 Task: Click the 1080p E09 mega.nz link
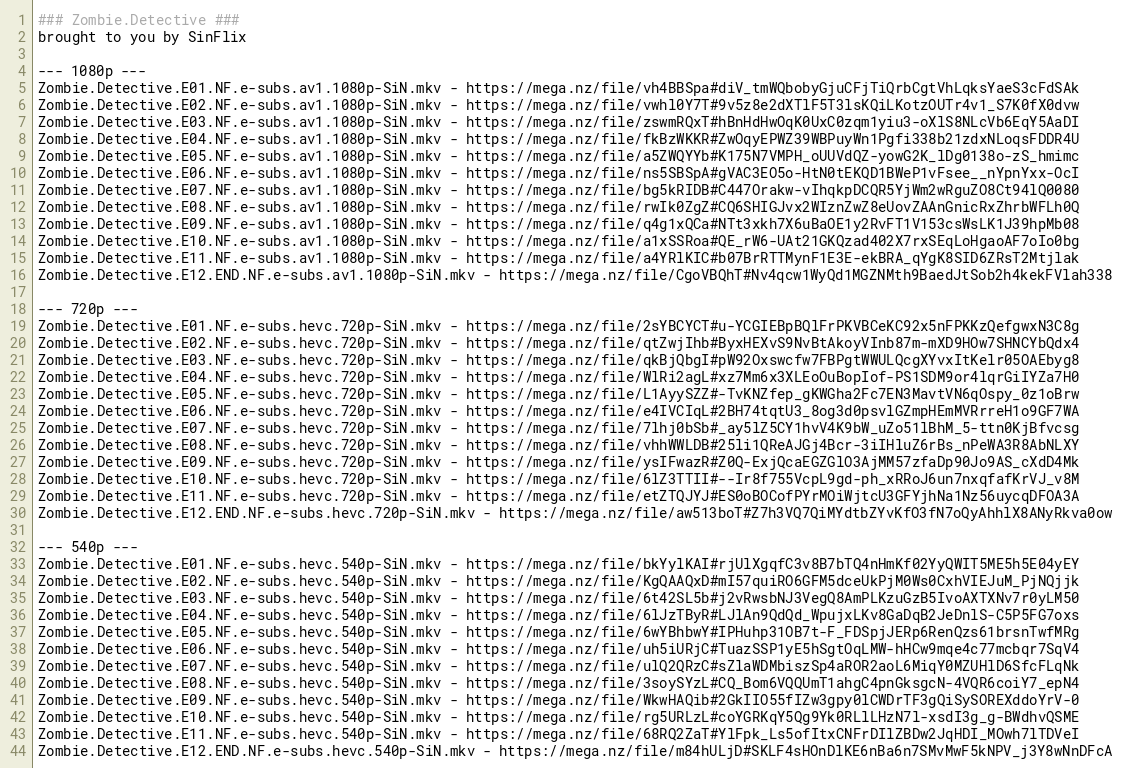772,224
